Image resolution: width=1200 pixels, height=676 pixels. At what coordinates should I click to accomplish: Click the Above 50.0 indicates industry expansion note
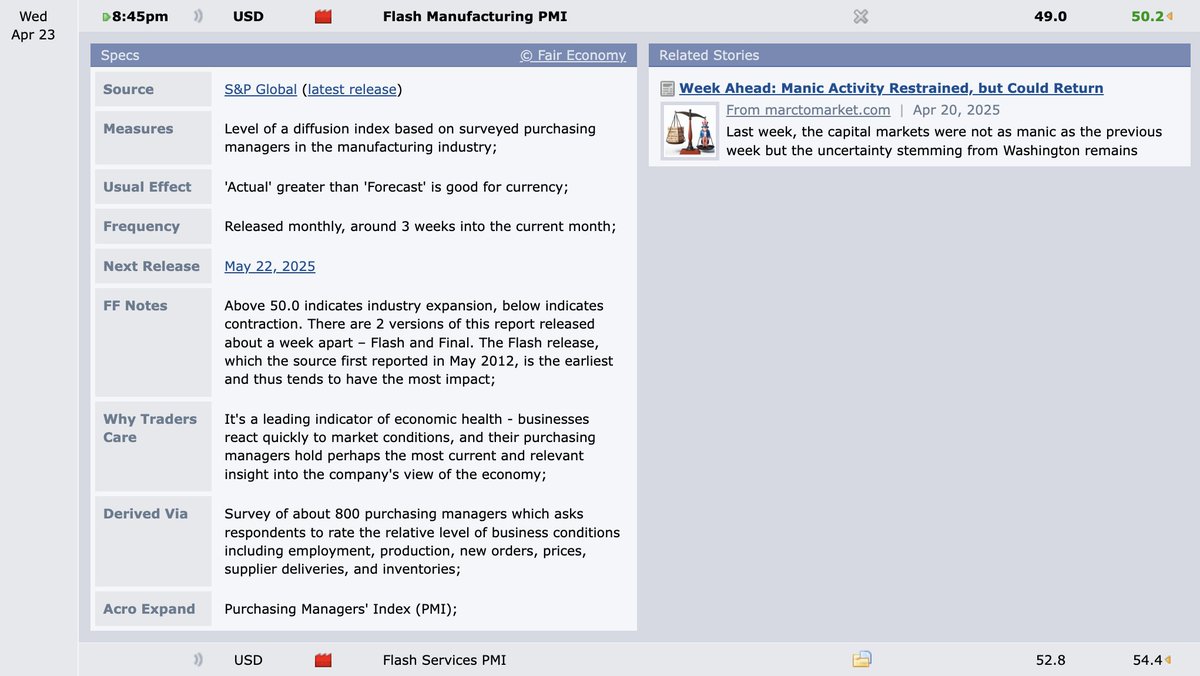click(419, 342)
